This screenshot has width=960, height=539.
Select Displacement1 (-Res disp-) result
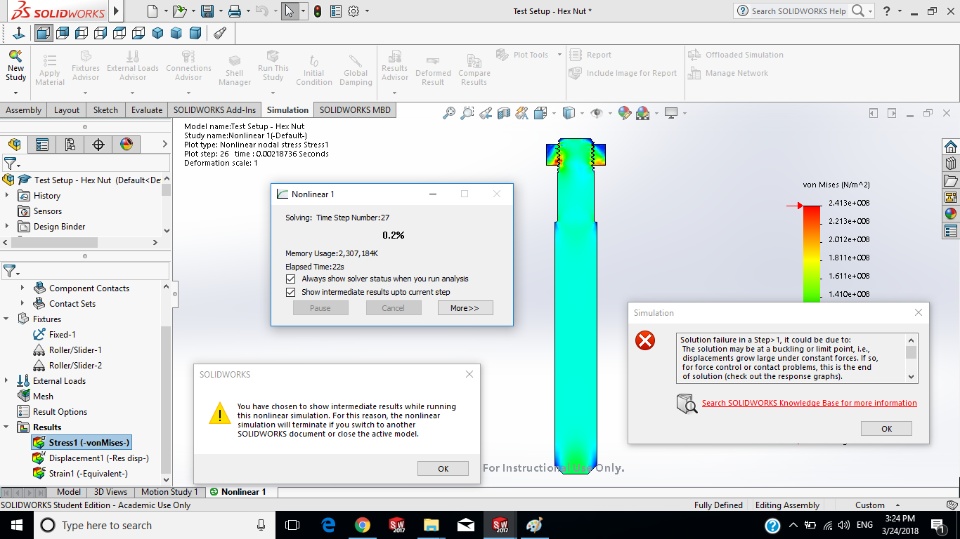(91, 458)
